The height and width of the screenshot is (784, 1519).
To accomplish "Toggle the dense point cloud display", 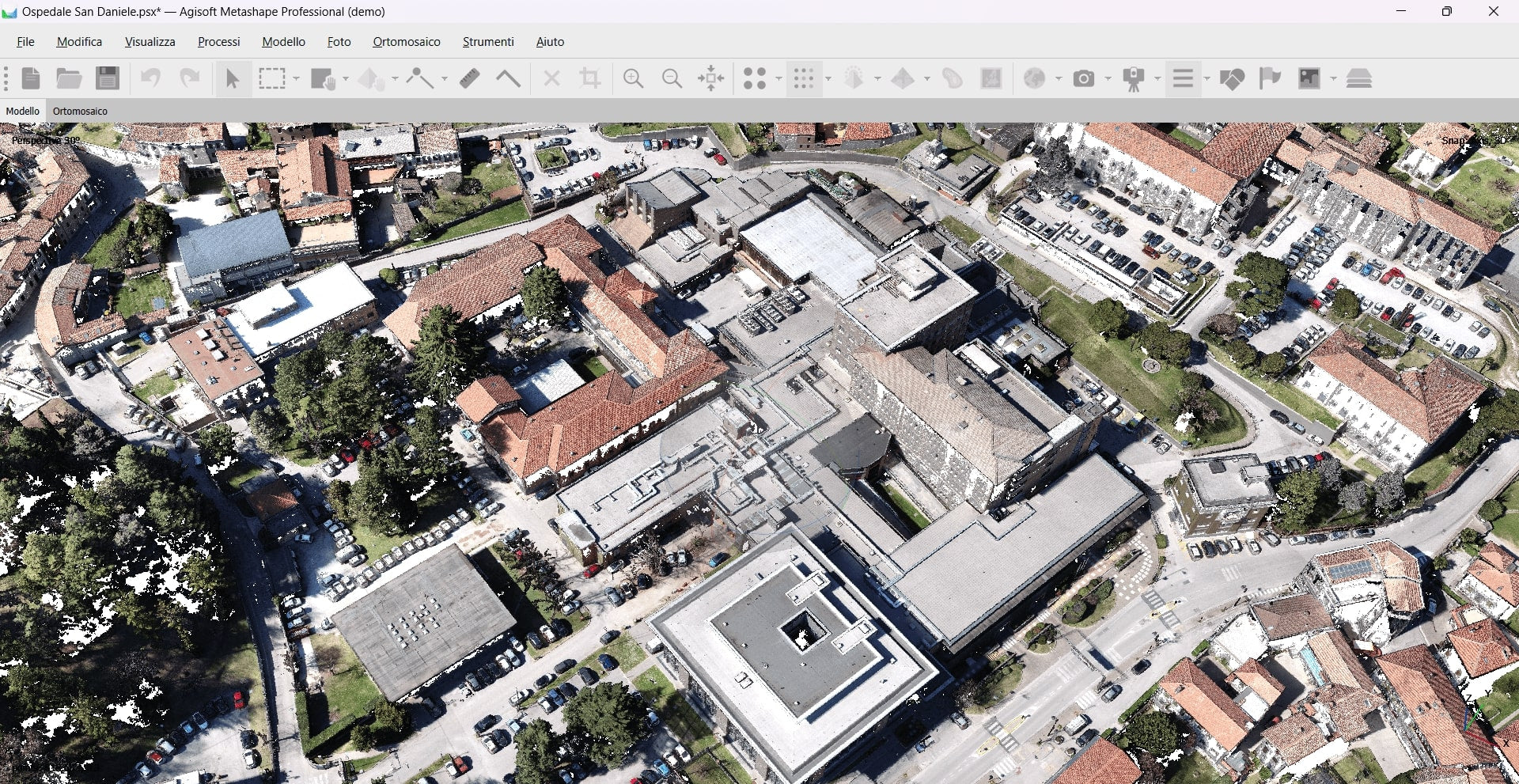I will pos(803,78).
